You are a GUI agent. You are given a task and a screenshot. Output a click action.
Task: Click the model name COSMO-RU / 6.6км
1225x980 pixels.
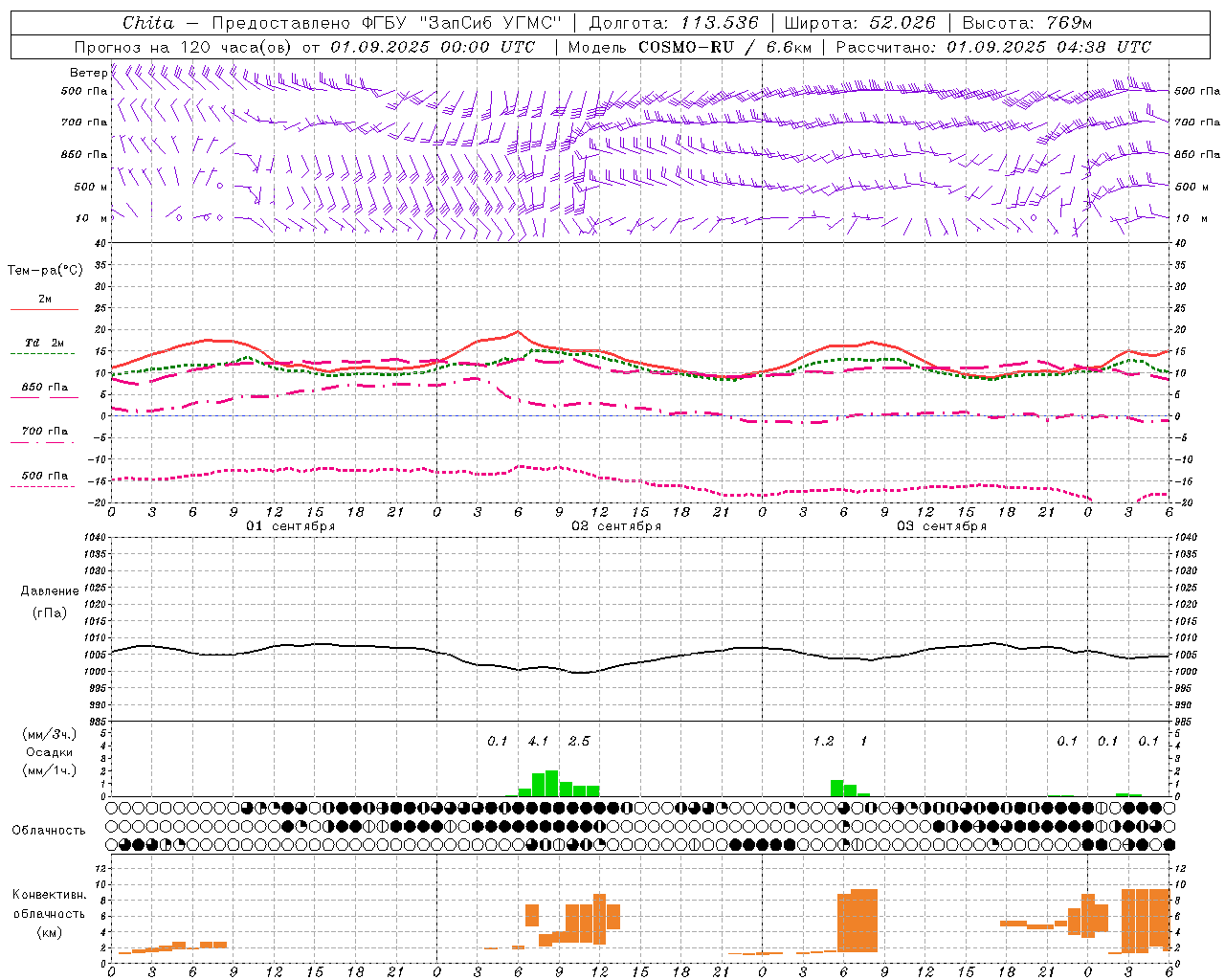(x=725, y=47)
